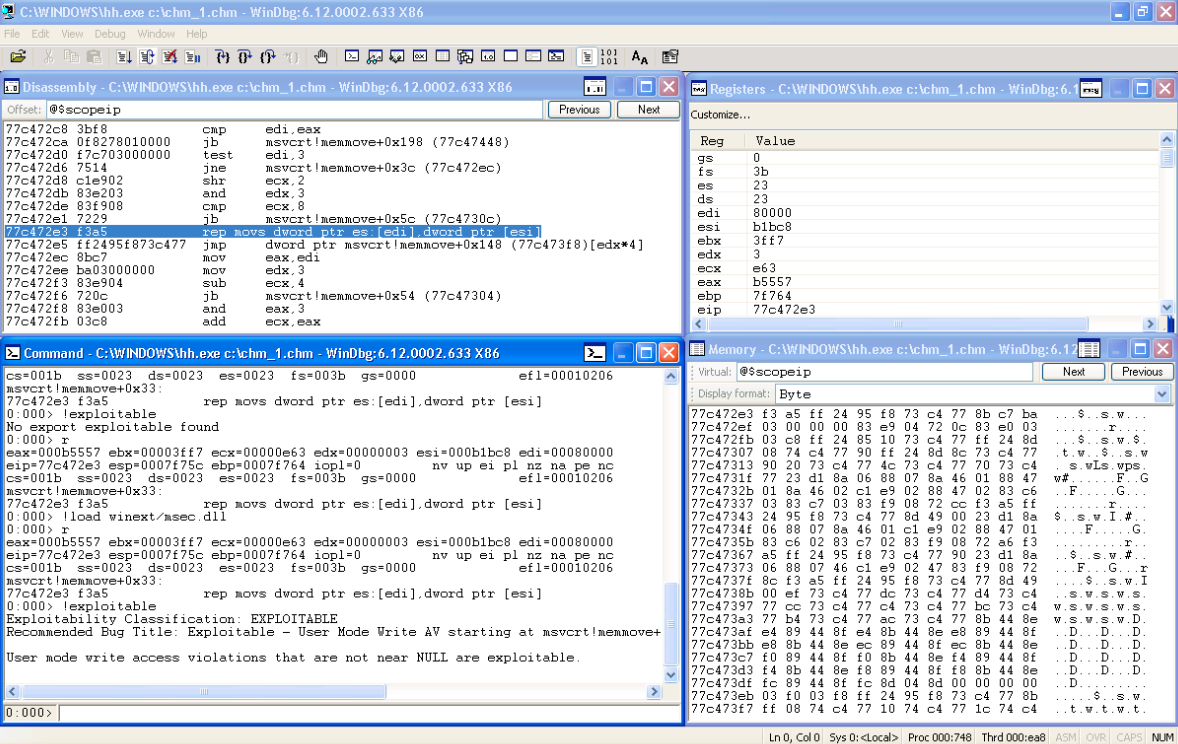Click the CAPS status bar indicator
Viewport: 1178px width, 744px height.
(1129, 737)
